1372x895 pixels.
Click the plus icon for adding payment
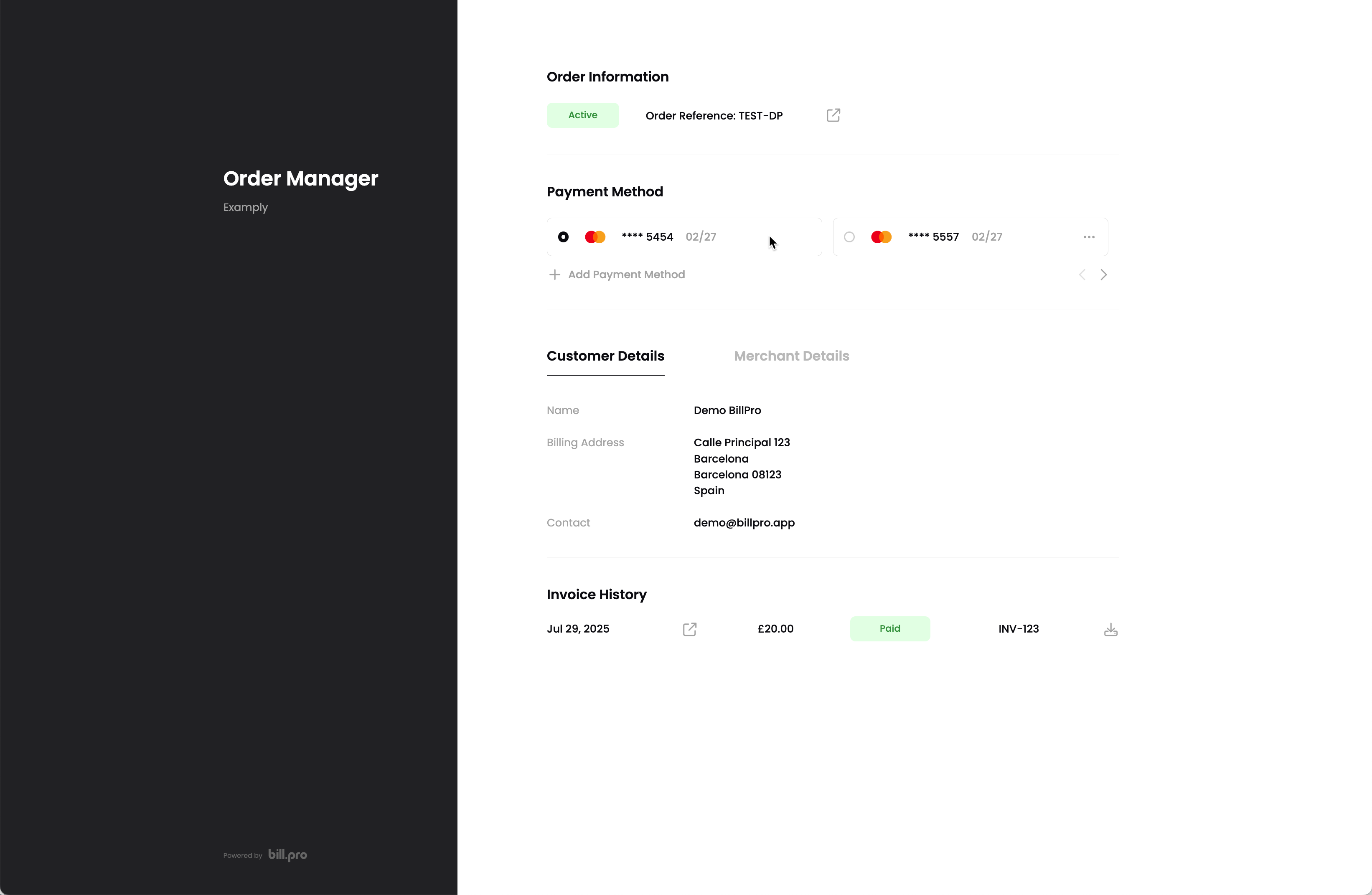(554, 275)
